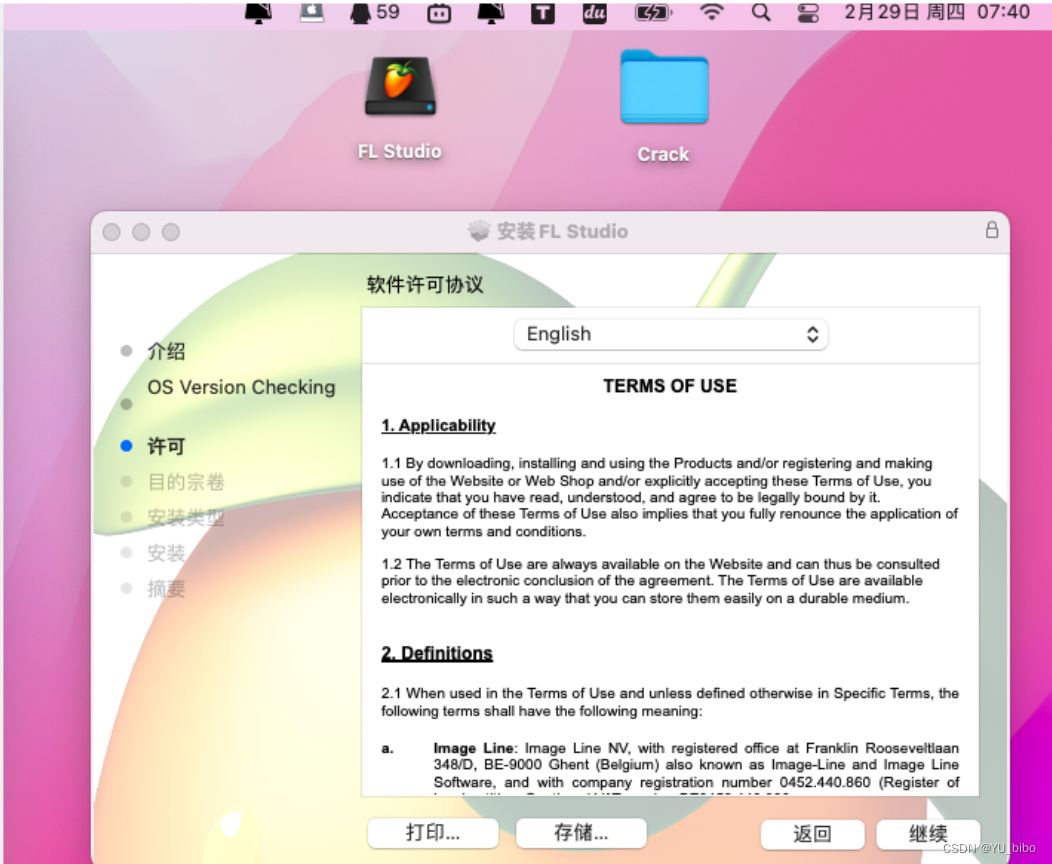Click the paragraph starting '1.1 By downloading'
Screen dimensions: 1052x864
click(x=670, y=497)
